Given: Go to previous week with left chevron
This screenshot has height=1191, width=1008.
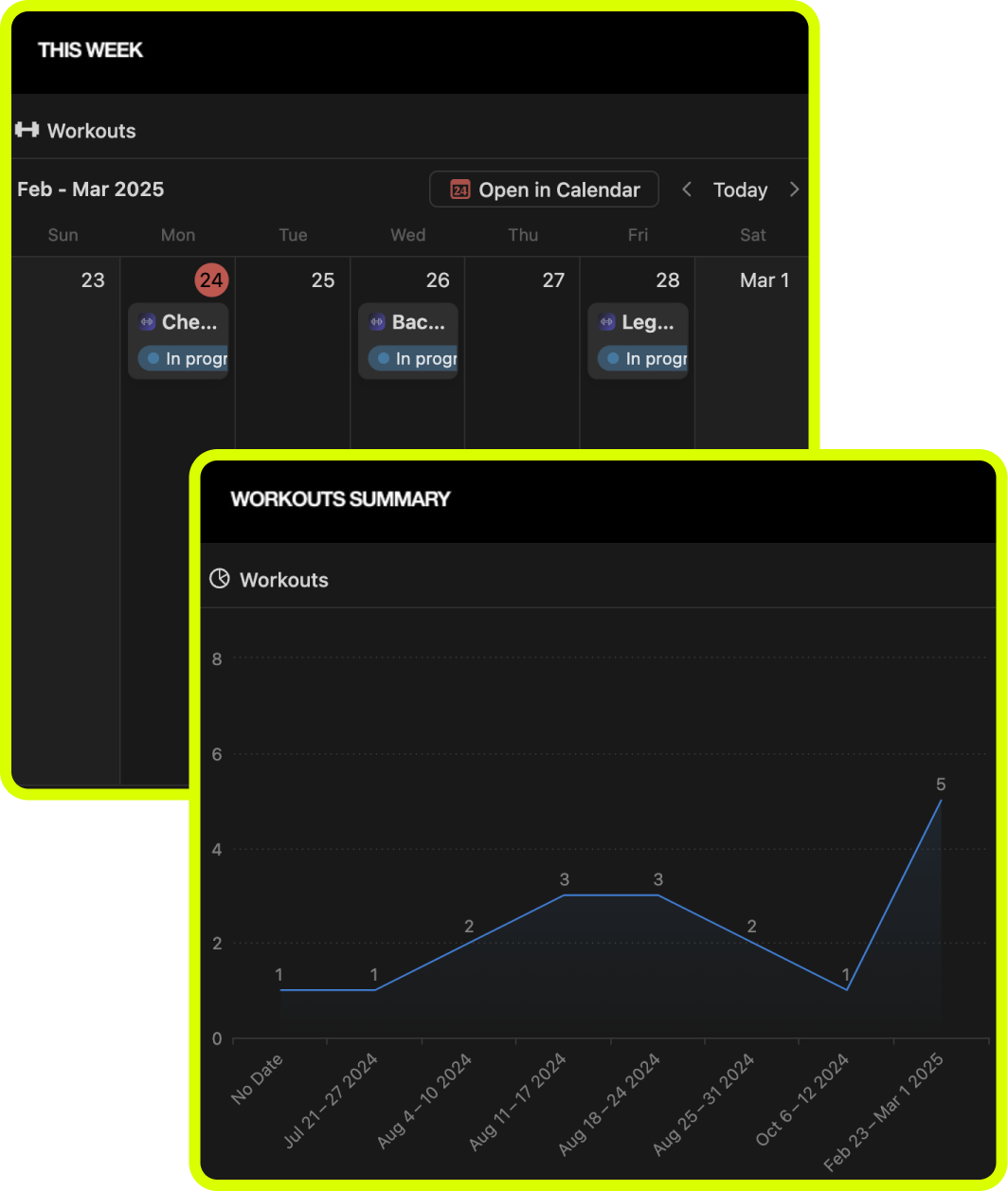Looking at the screenshot, I should [x=688, y=189].
